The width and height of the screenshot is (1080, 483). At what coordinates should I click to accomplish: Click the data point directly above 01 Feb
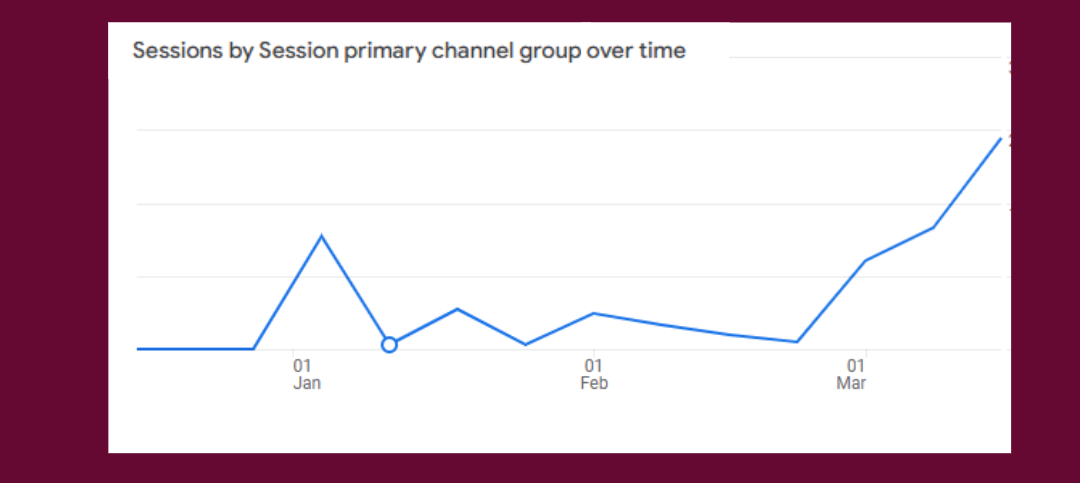coord(594,313)
